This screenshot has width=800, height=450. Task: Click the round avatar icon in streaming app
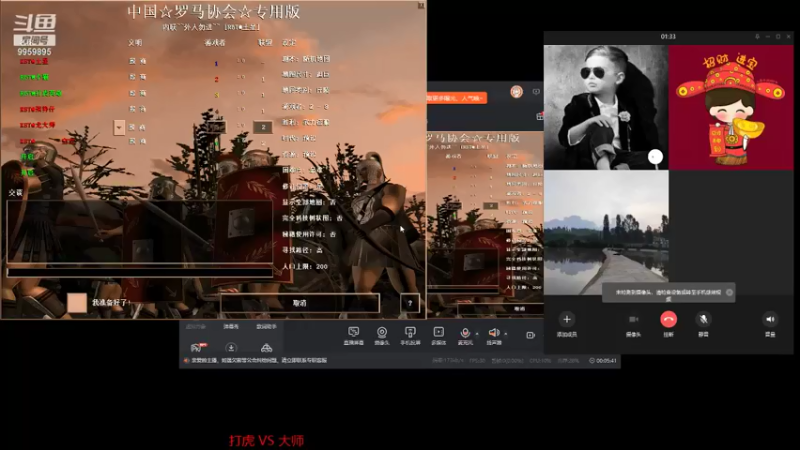(516, 92)
